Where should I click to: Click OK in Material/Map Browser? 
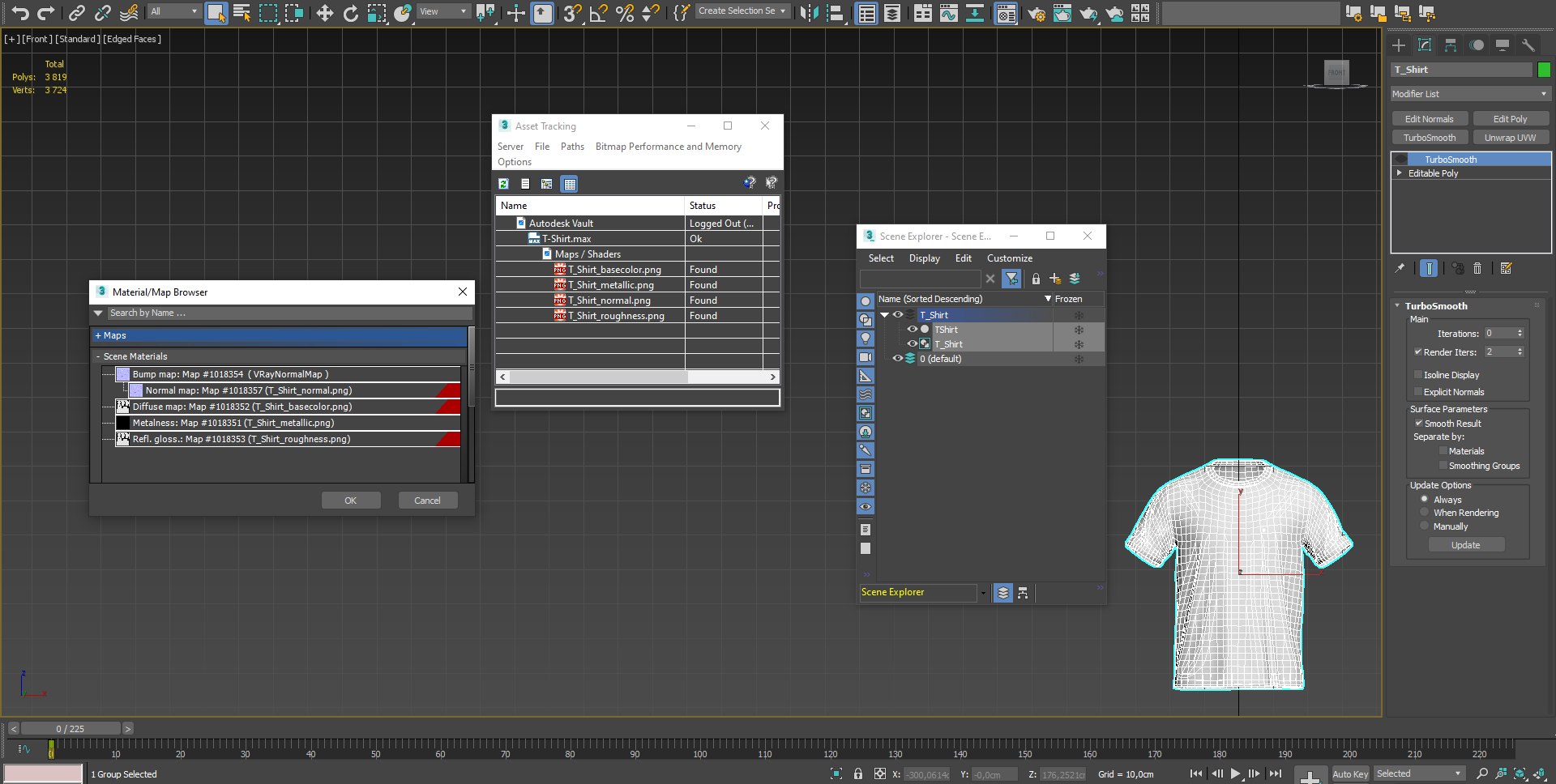(x=351, y=501)
